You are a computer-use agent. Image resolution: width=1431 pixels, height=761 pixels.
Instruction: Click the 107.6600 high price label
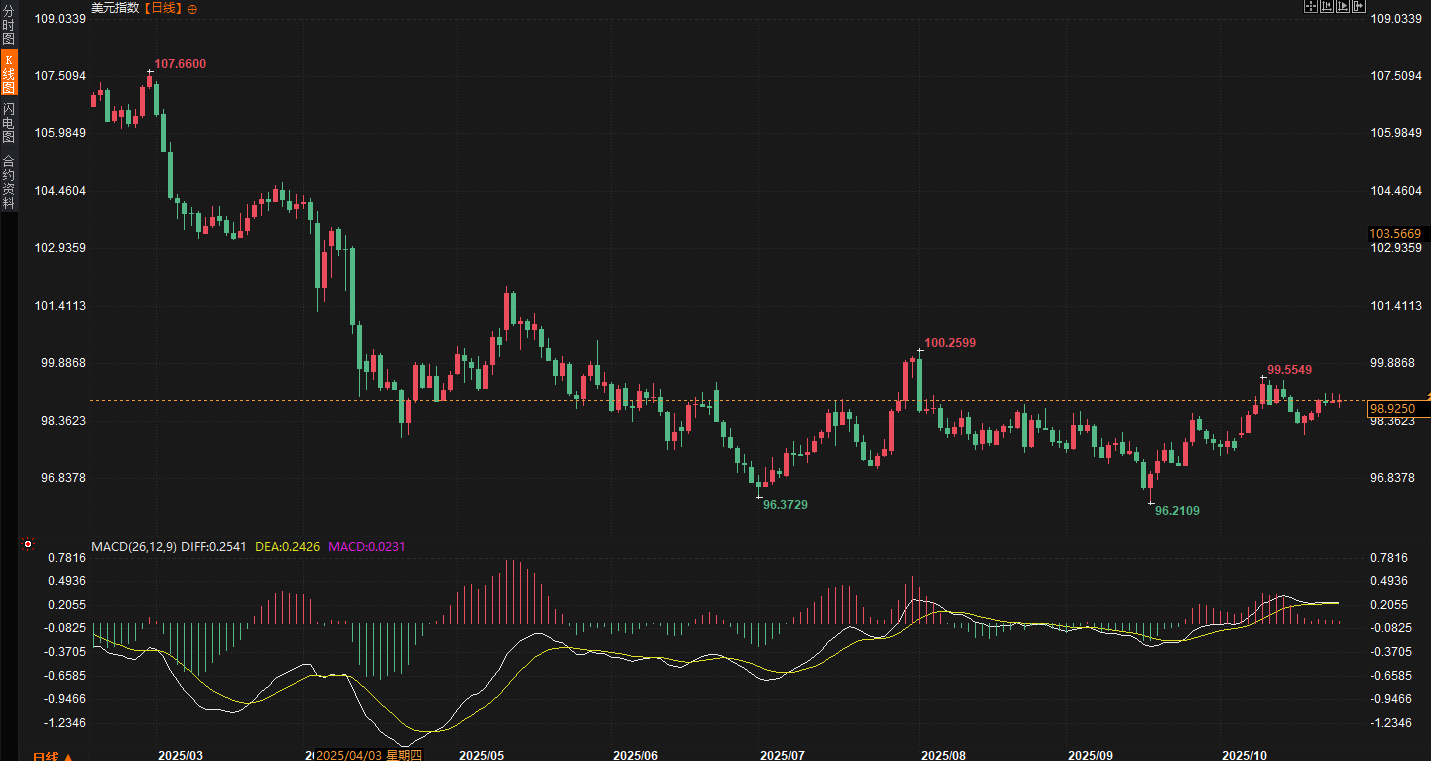point(180,63)
